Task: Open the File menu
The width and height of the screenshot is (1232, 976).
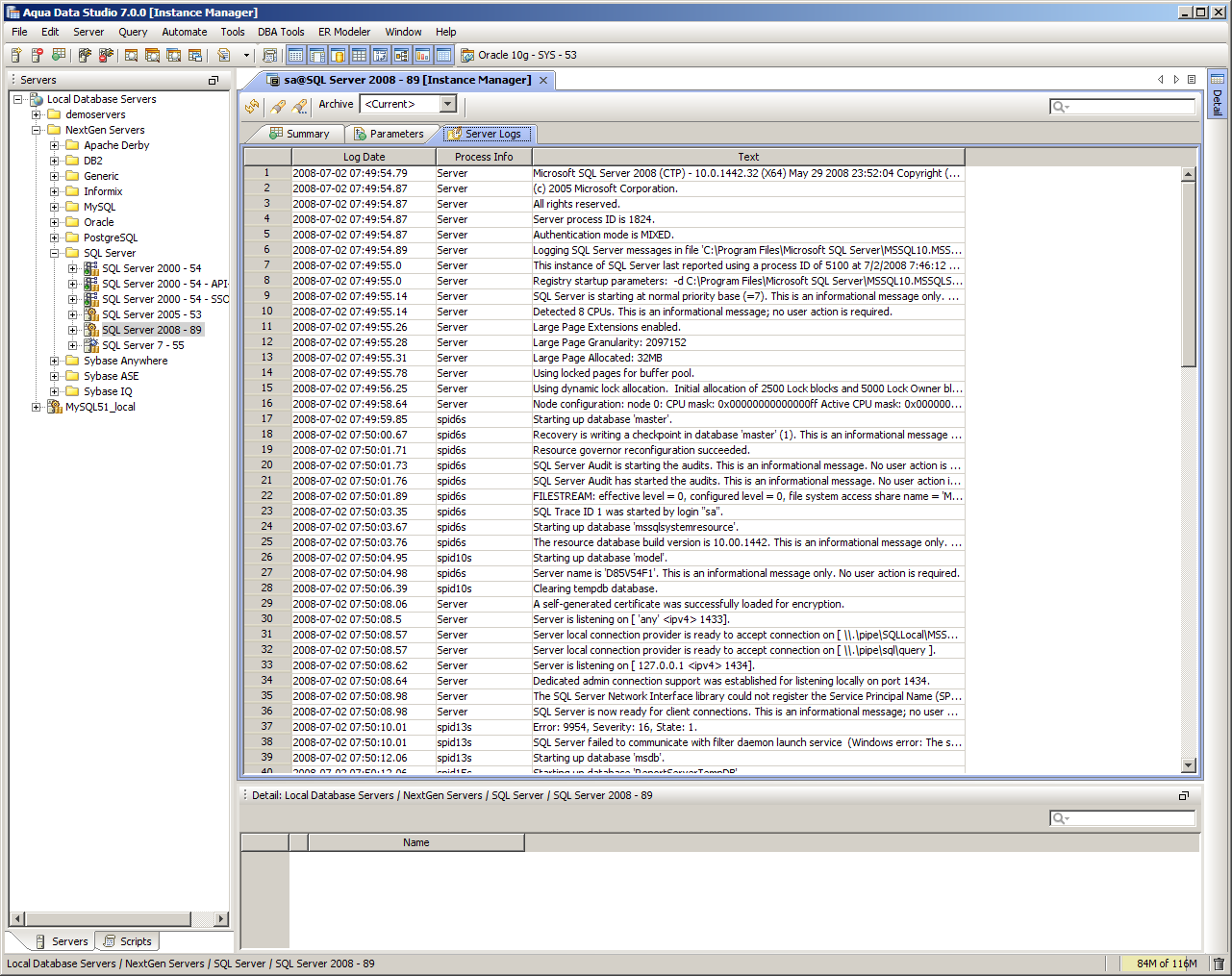Action: click(19, 32)
